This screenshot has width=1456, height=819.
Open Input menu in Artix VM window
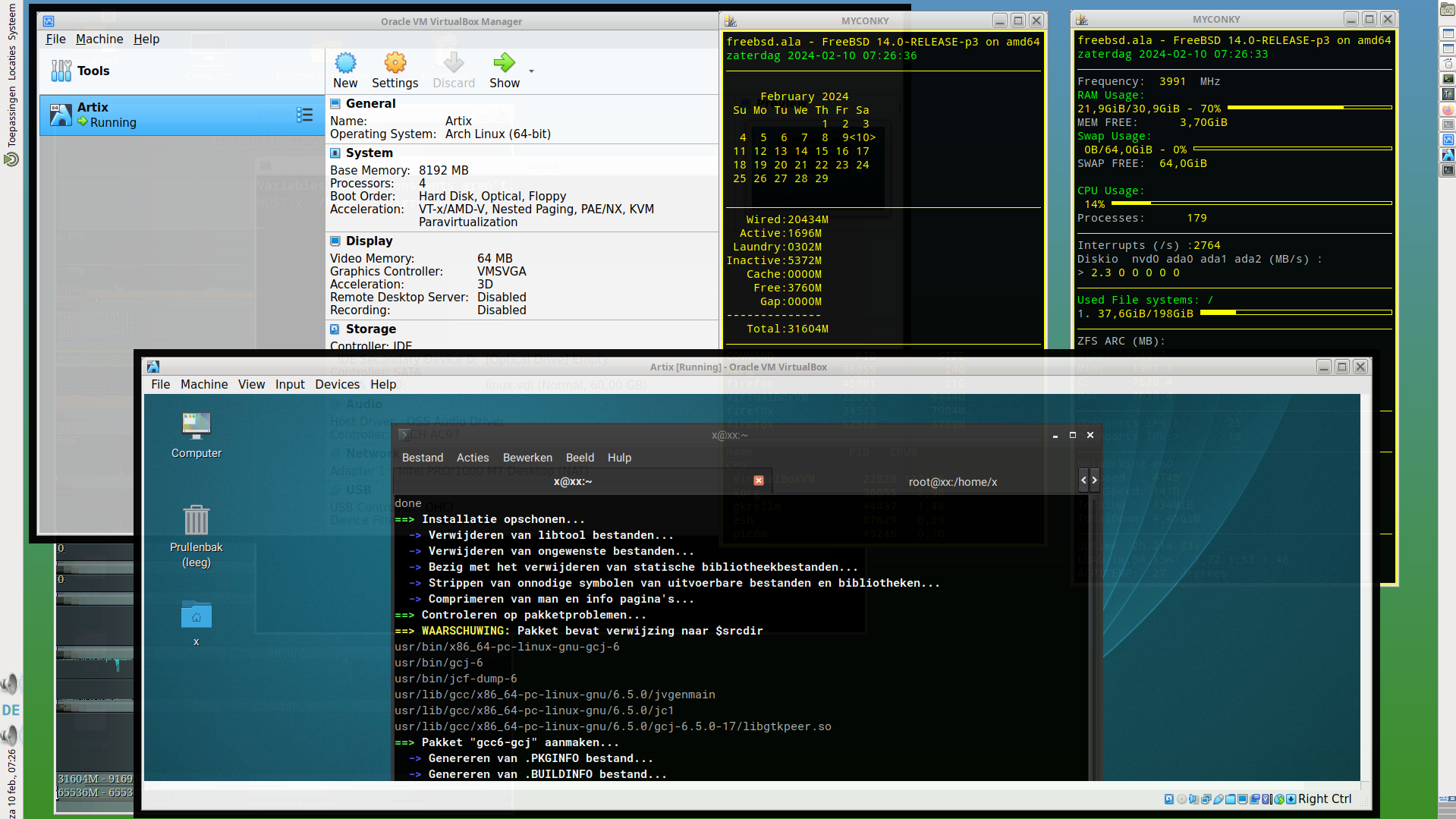point(290,385)
